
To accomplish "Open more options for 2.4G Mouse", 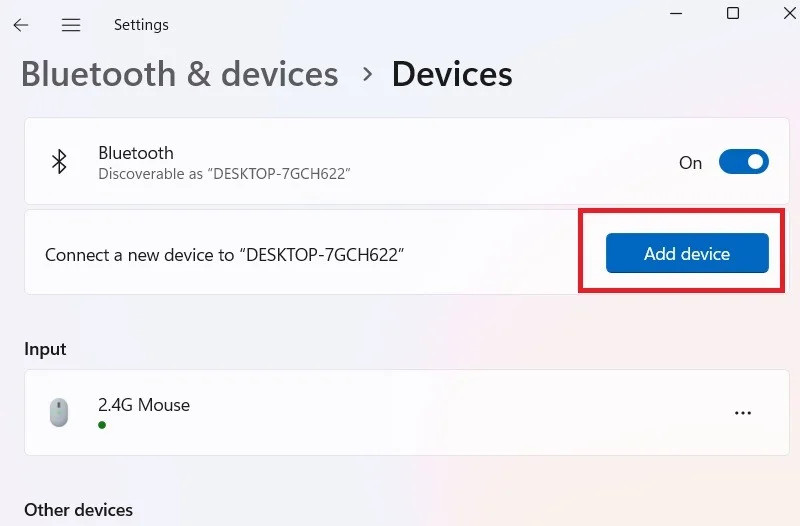I will (x=742, y=413).
